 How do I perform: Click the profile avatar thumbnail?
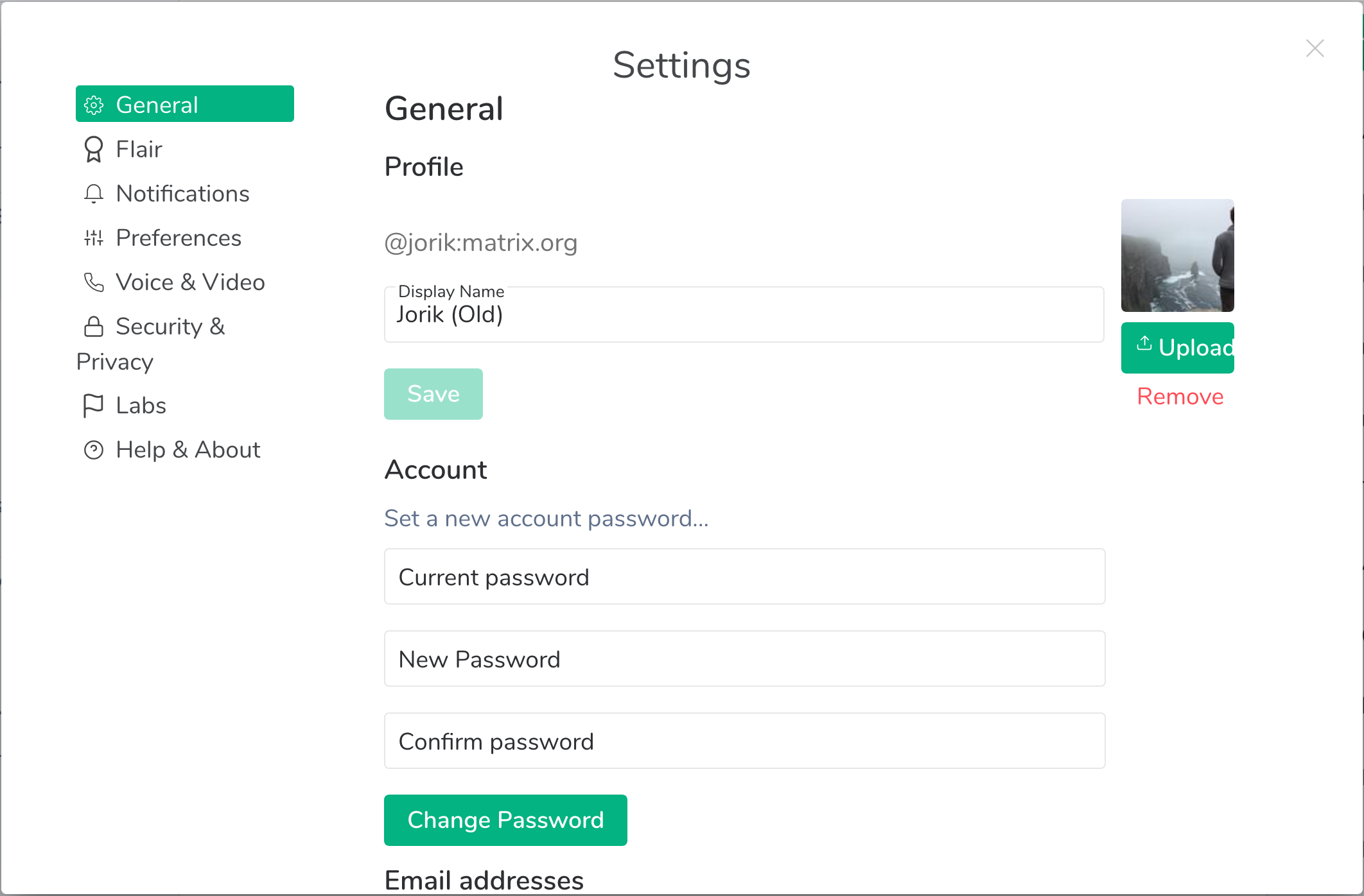(1177, 255)
